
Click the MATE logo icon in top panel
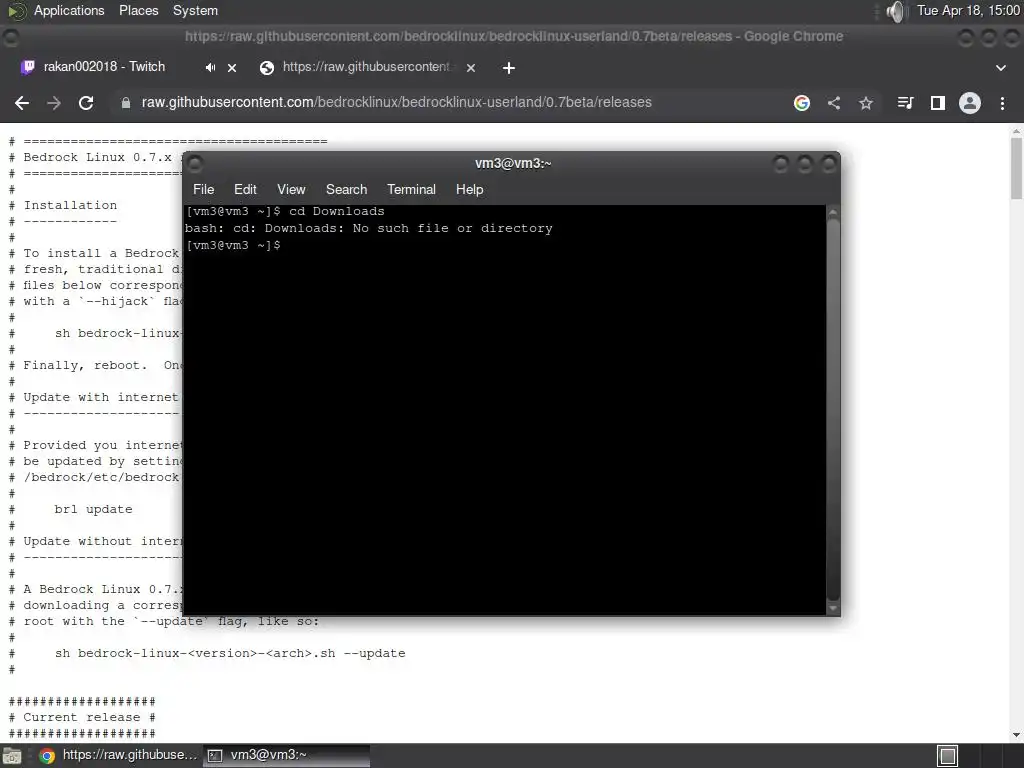coord(17,11)
